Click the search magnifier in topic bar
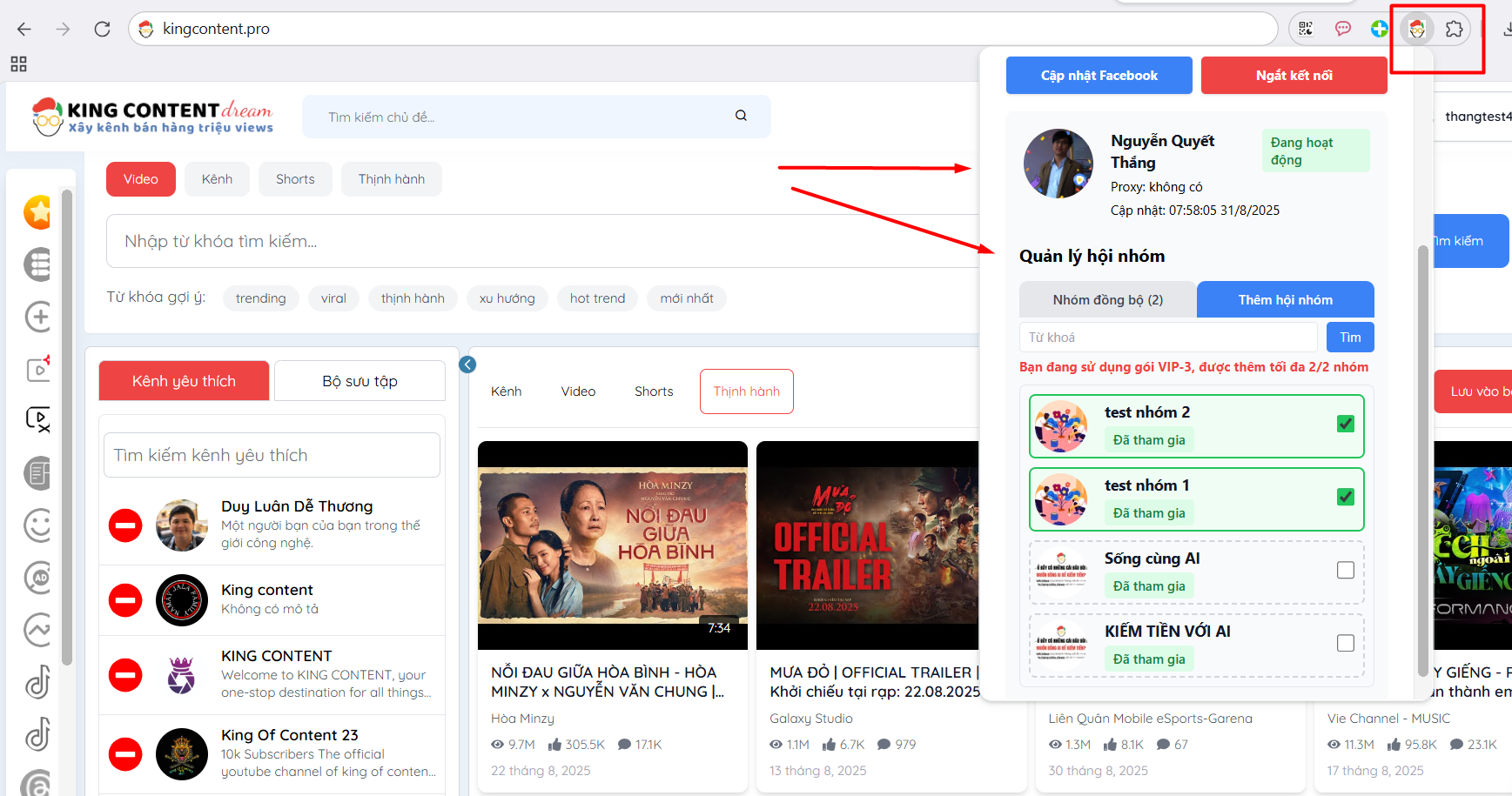This screenshot has width=1512, height=796. 741,116
